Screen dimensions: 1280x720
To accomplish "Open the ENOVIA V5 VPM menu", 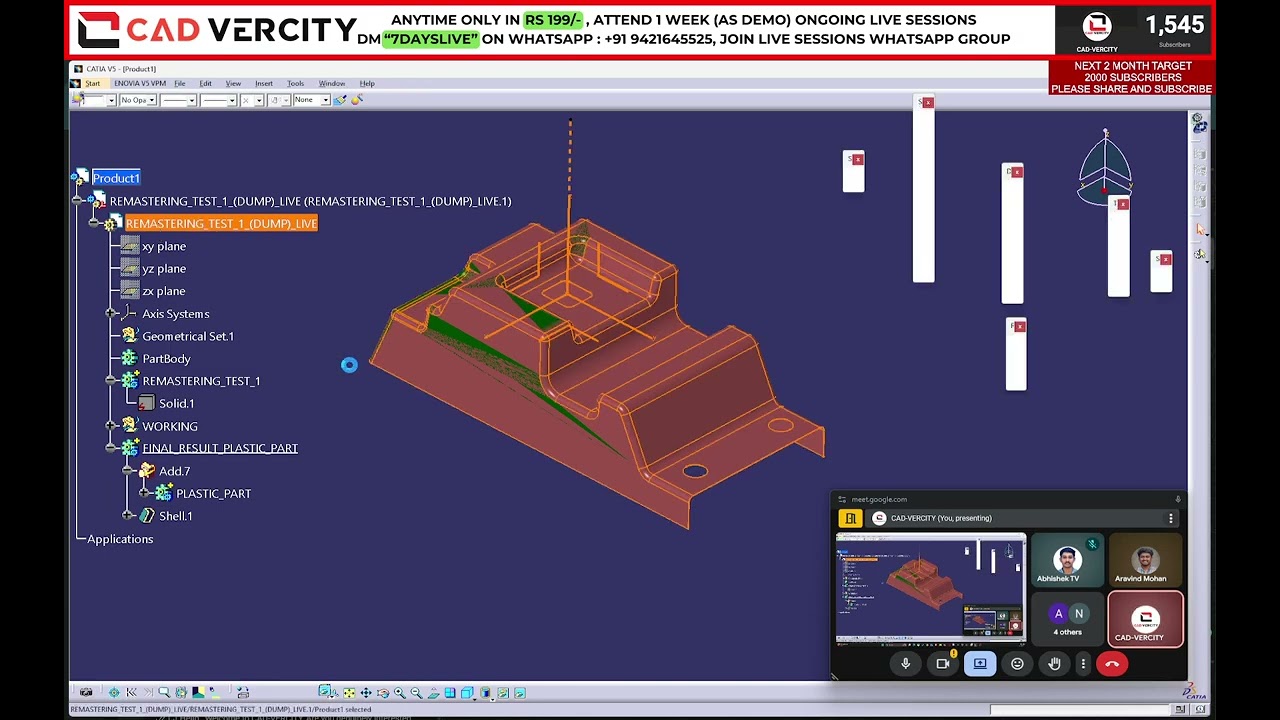I will pos(140,83).
